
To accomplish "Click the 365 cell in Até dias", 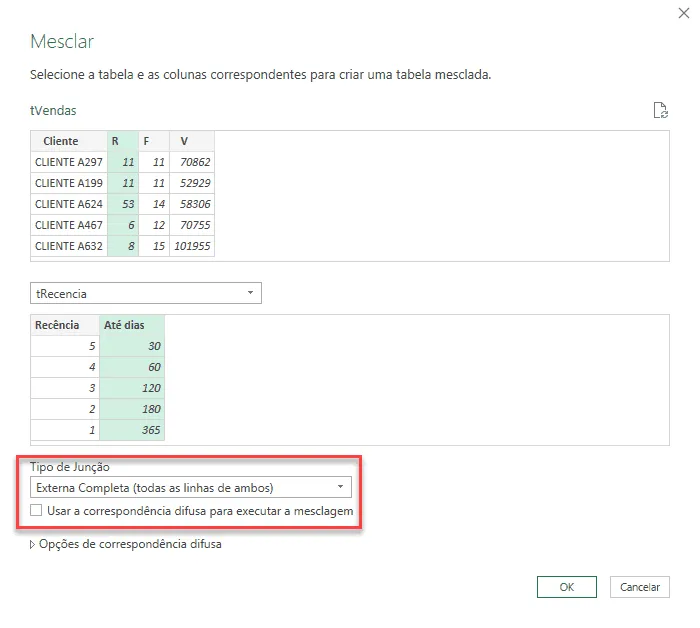I will [x=132, y=430].
